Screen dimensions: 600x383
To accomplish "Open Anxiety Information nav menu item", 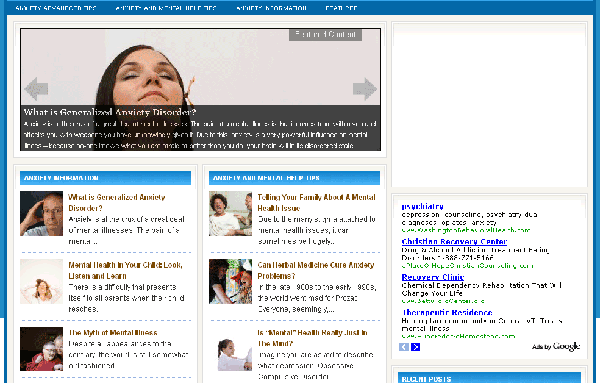I will click(x=271, y=8).
